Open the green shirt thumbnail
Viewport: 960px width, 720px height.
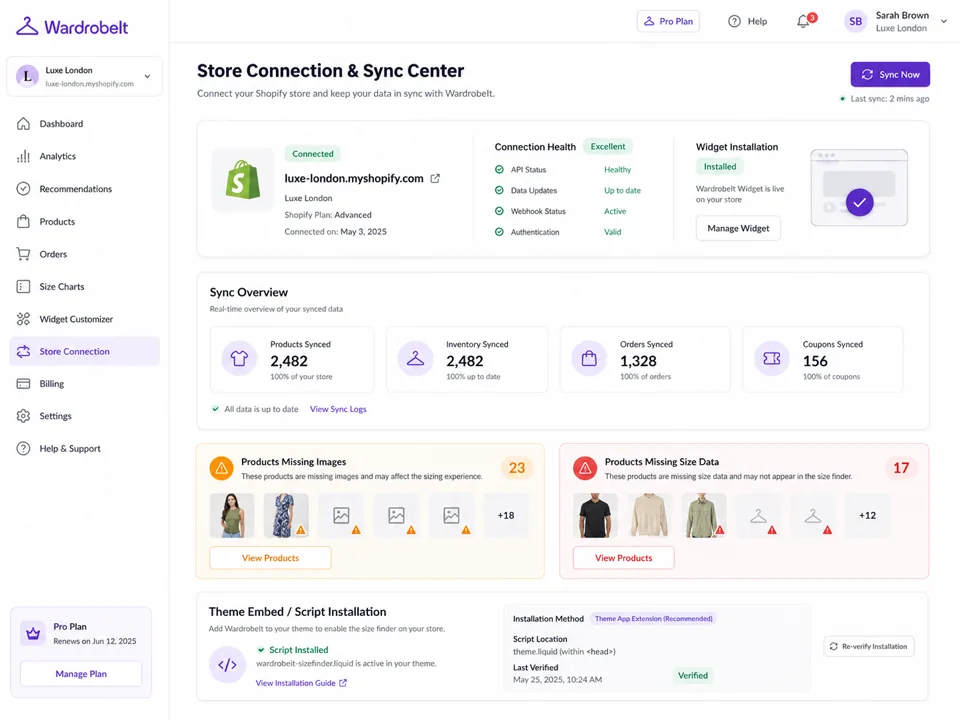[x=703, y=516]
